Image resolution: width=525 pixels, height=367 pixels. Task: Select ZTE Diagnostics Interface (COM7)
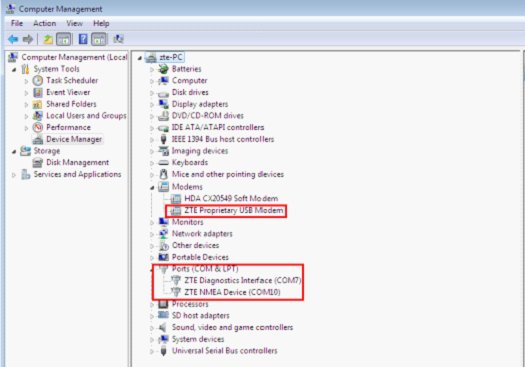point(243,280)
